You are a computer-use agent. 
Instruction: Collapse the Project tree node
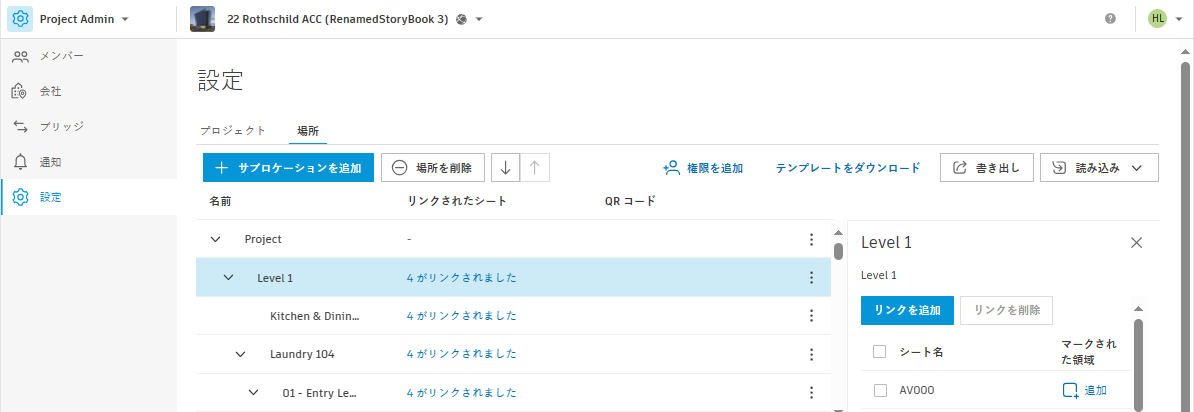point(215,240)
